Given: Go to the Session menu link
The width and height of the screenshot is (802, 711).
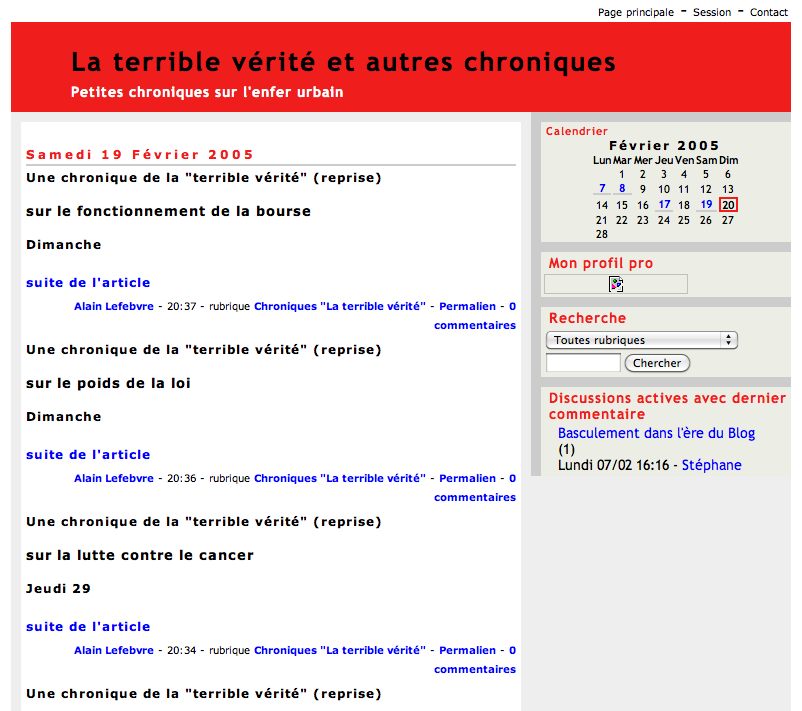Looking at the screenshot, I should click(x=712, y=12).
